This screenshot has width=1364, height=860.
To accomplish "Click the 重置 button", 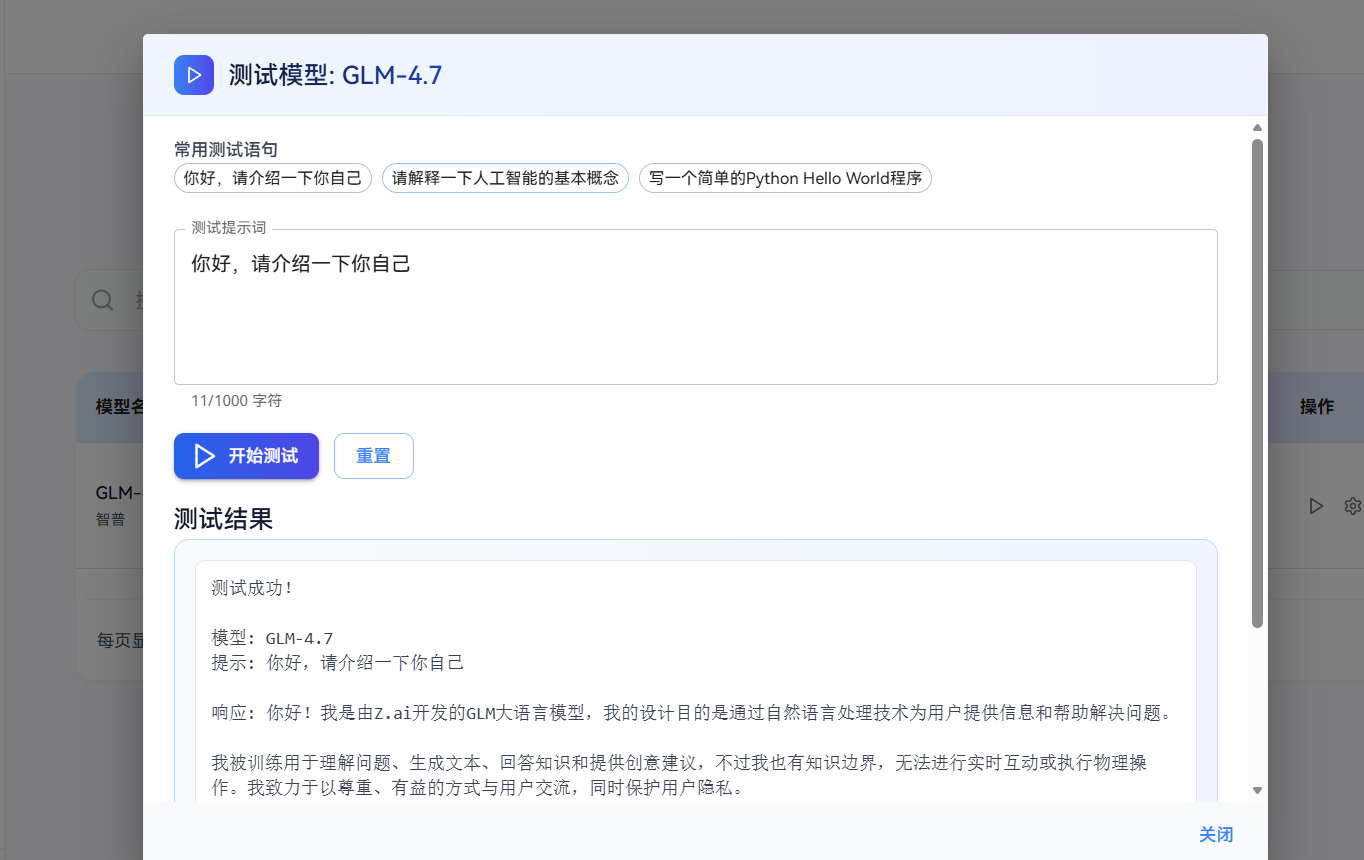I will click(373, 456).
